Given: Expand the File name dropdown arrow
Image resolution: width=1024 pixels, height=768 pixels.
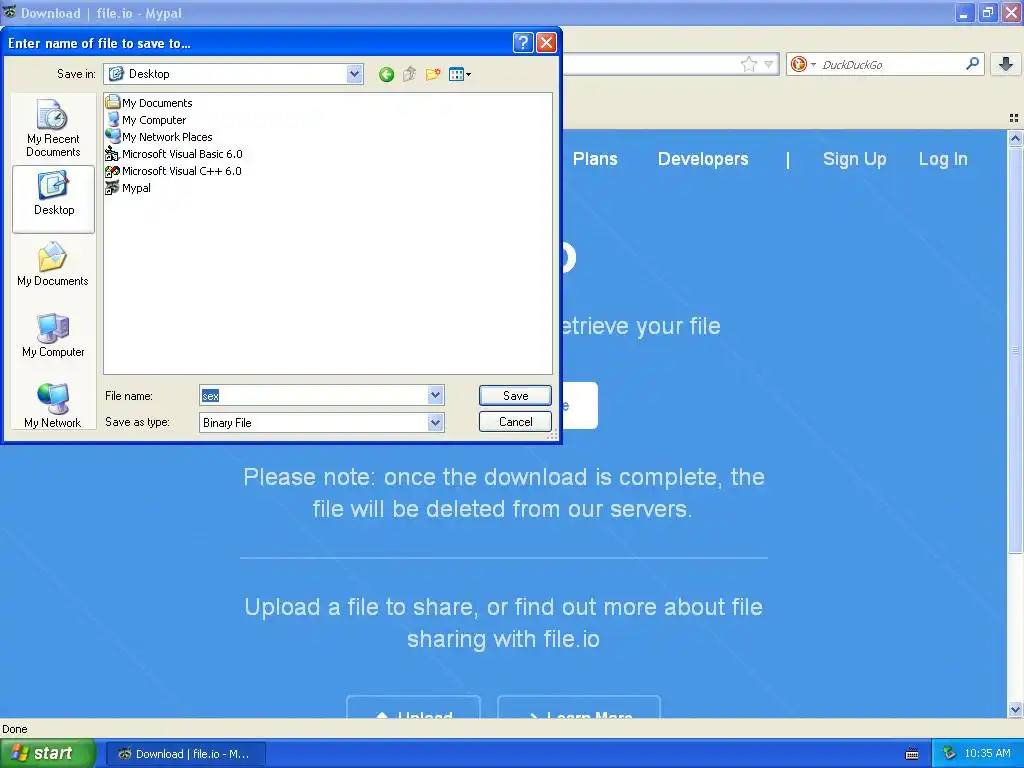Looking at the screenshot, I should [x=436, y=395].
